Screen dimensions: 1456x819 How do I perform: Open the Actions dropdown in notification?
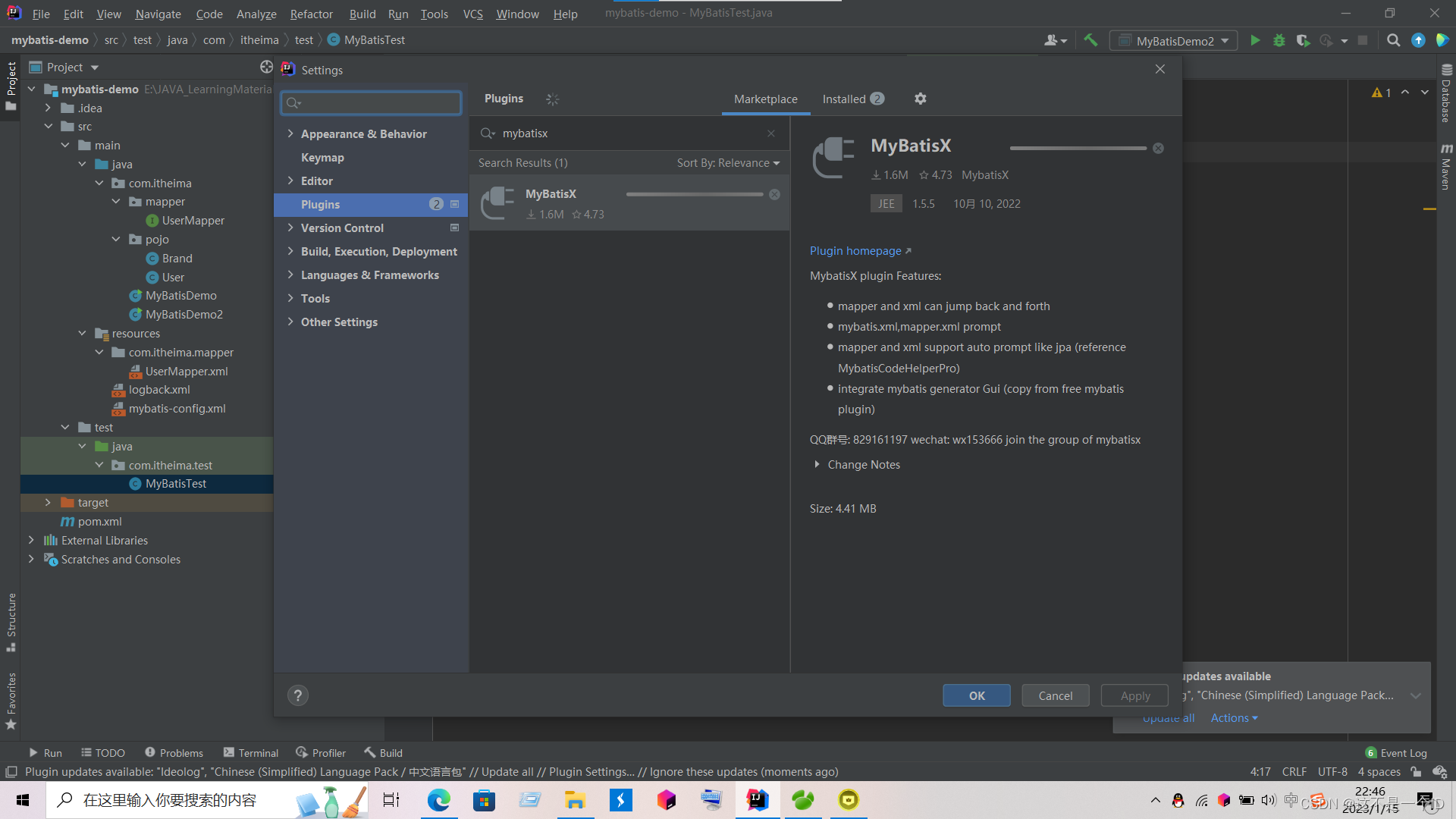pos(1234,718)
